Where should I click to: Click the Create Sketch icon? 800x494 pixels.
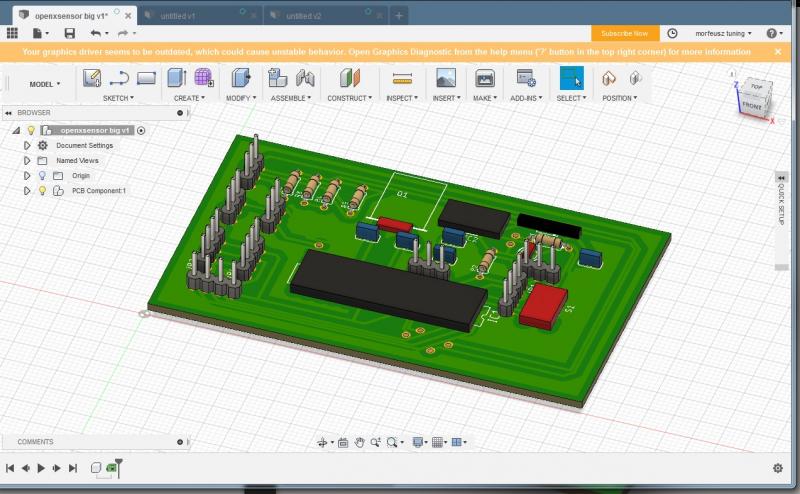pyautogui.click(x=92, y=78)
